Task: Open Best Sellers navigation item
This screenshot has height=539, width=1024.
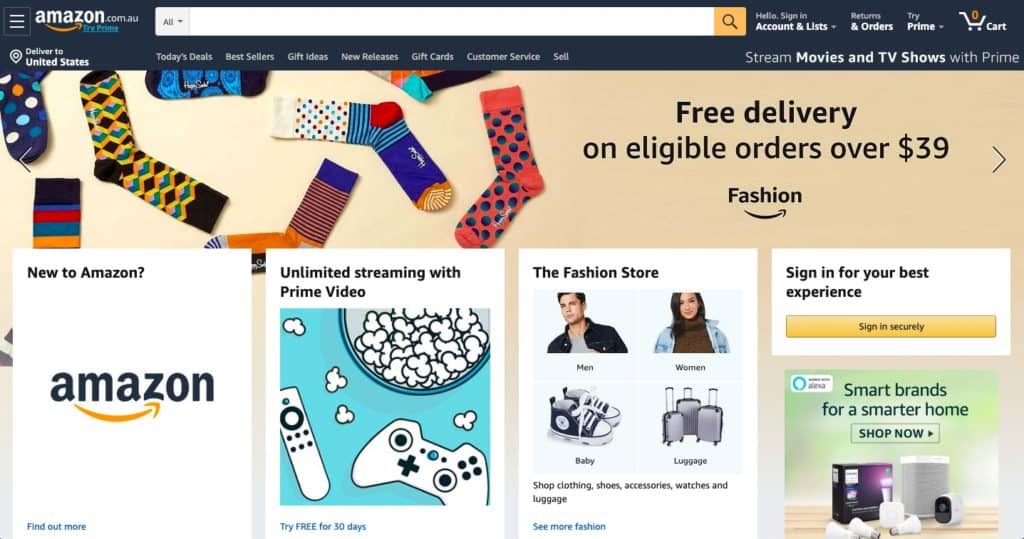Action: (249, 57)
